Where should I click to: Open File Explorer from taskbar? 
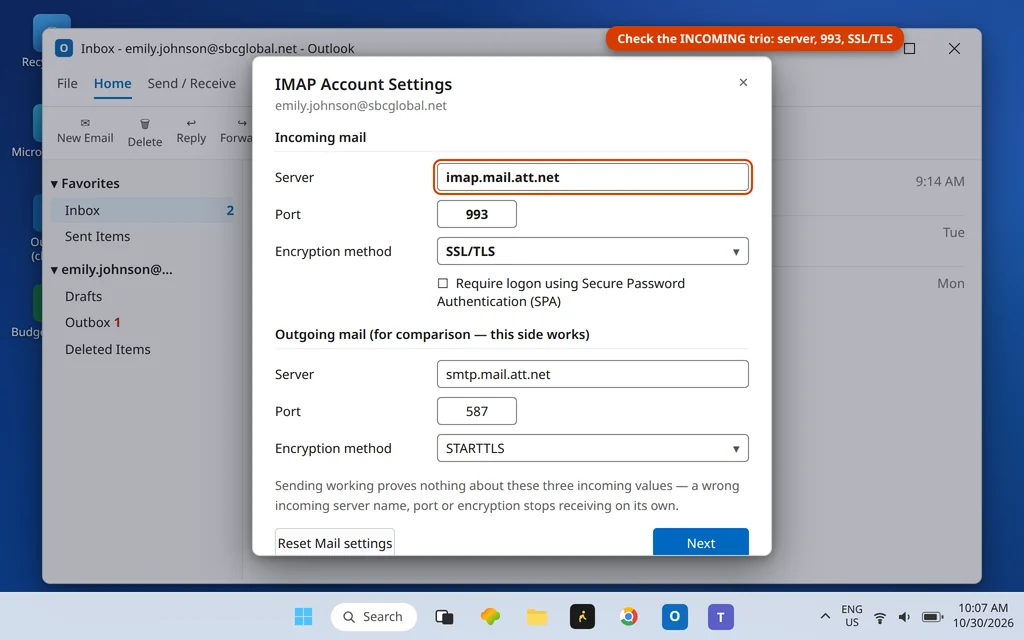[x=537, y=616]
